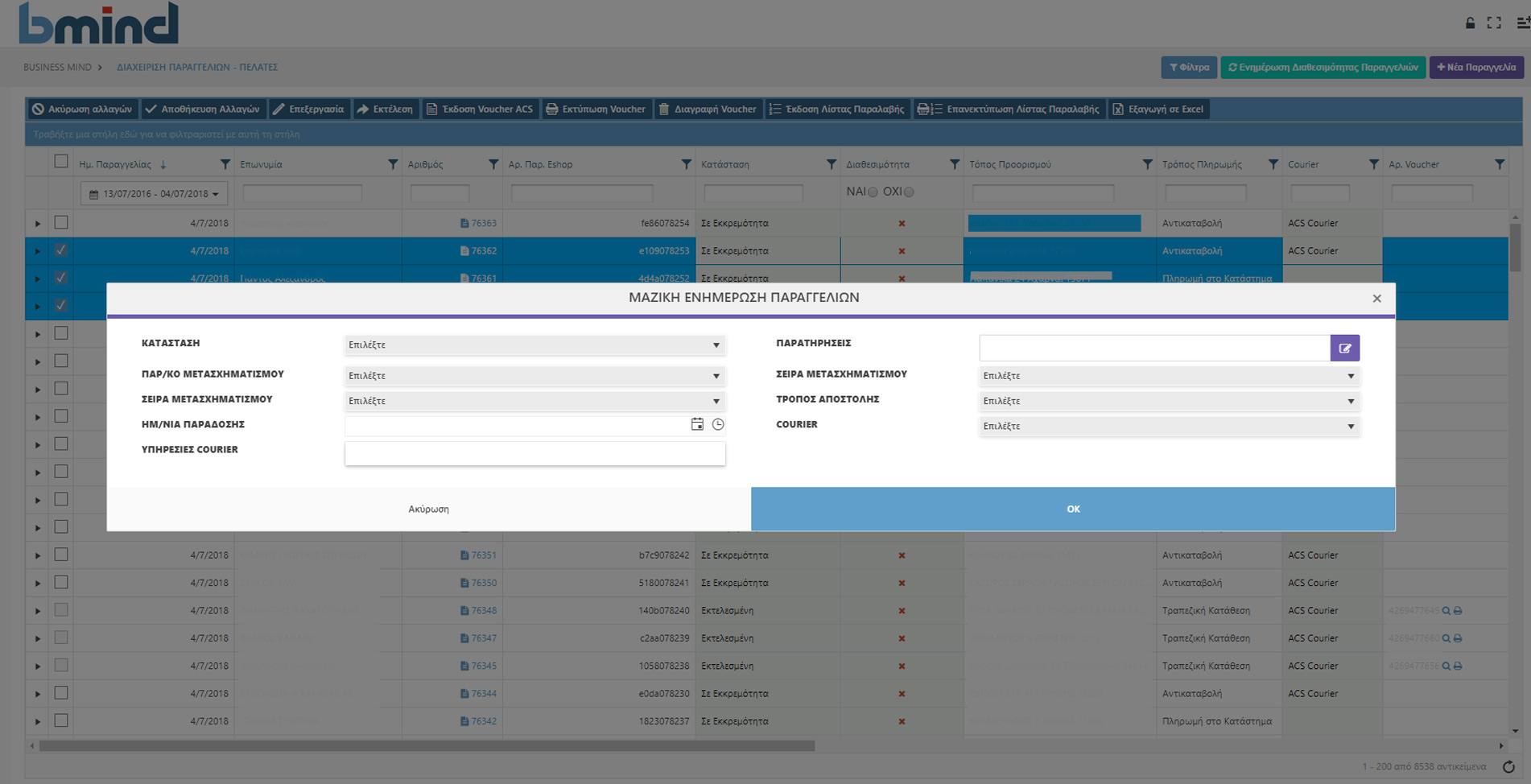Check the row checkbox for order 76363
Viewport: 1531px width, 784px height.
coord(61,222)
